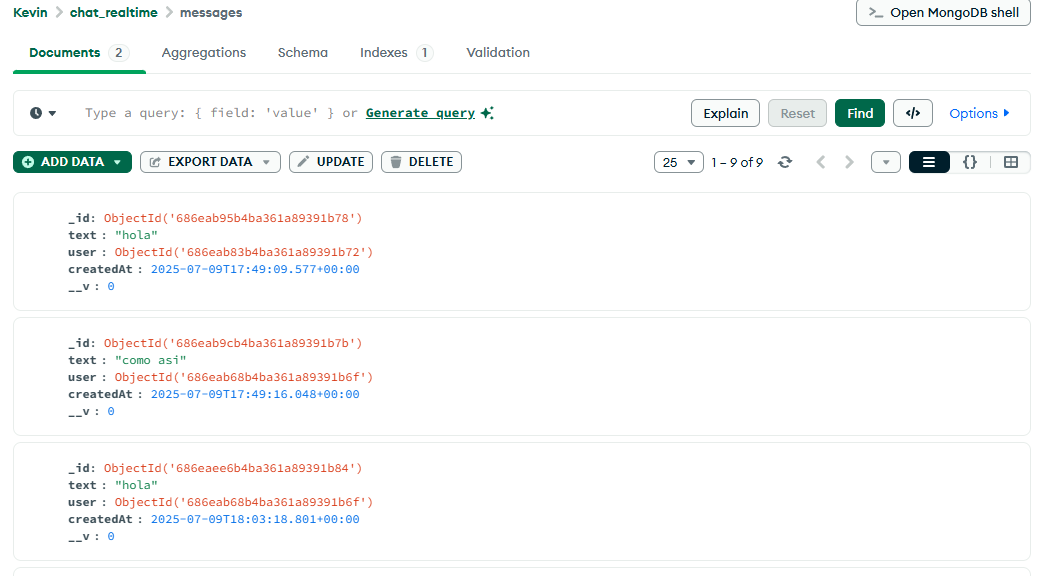Screen dimensions: 1037x576
Task: Go to the Validation tab
Action: click(x=498, y=53)
